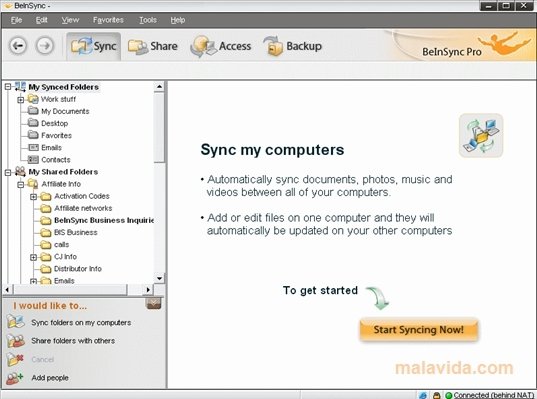Expand the CJ Info folder node
This screenshot has width=537, height=399.
33,257
